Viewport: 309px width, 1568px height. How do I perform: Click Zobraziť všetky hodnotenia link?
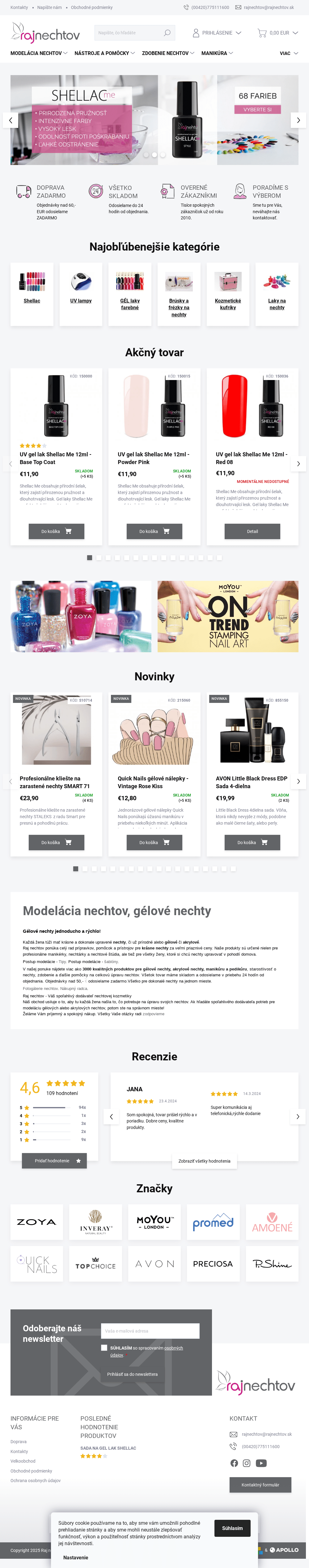click(204, 1161)
